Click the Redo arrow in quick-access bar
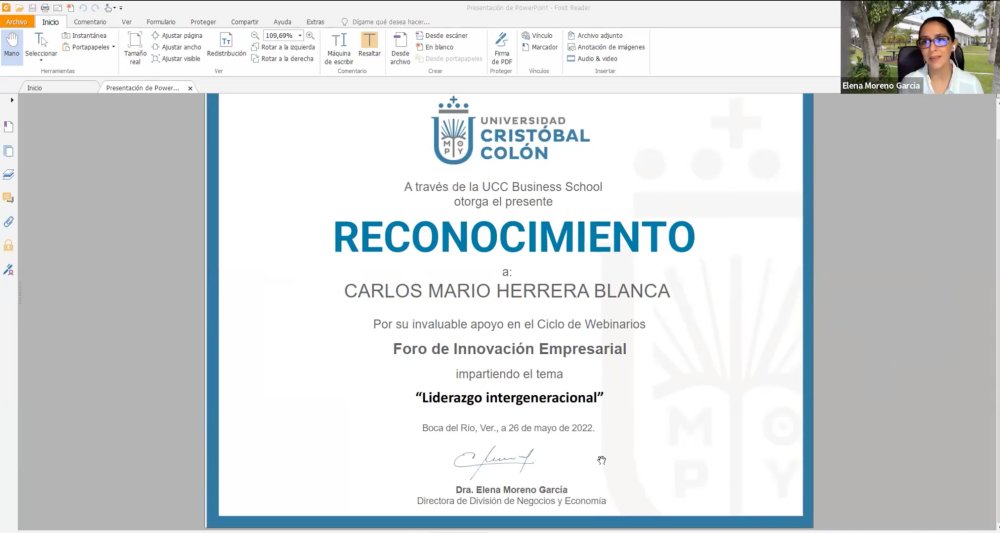 click(x=95, y=8)
